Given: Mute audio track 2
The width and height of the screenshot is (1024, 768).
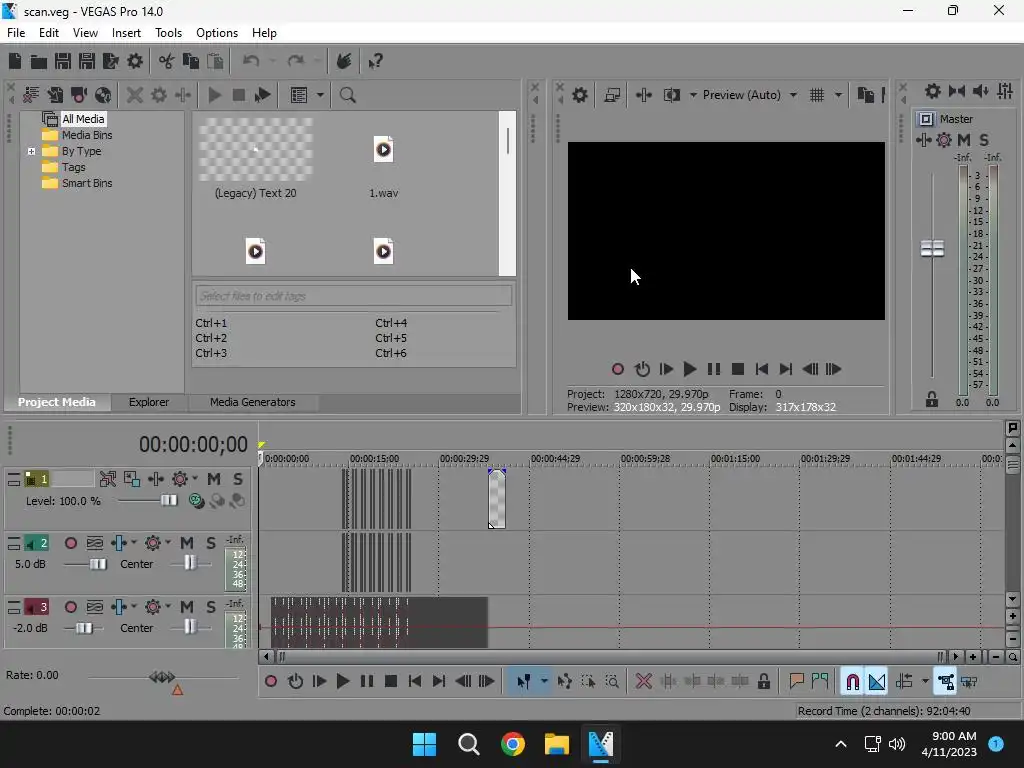Looking at the screenshot, I should [x=187, y=543].
